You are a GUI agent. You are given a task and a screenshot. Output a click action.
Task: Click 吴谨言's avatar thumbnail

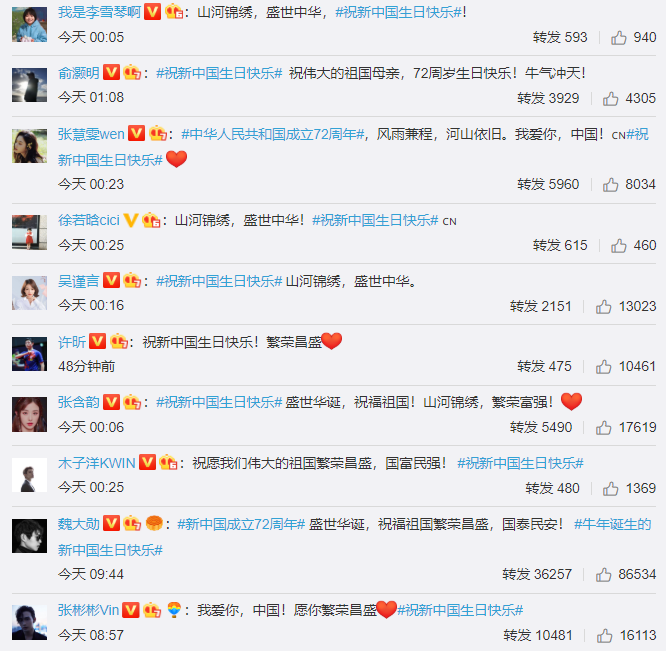29,293
